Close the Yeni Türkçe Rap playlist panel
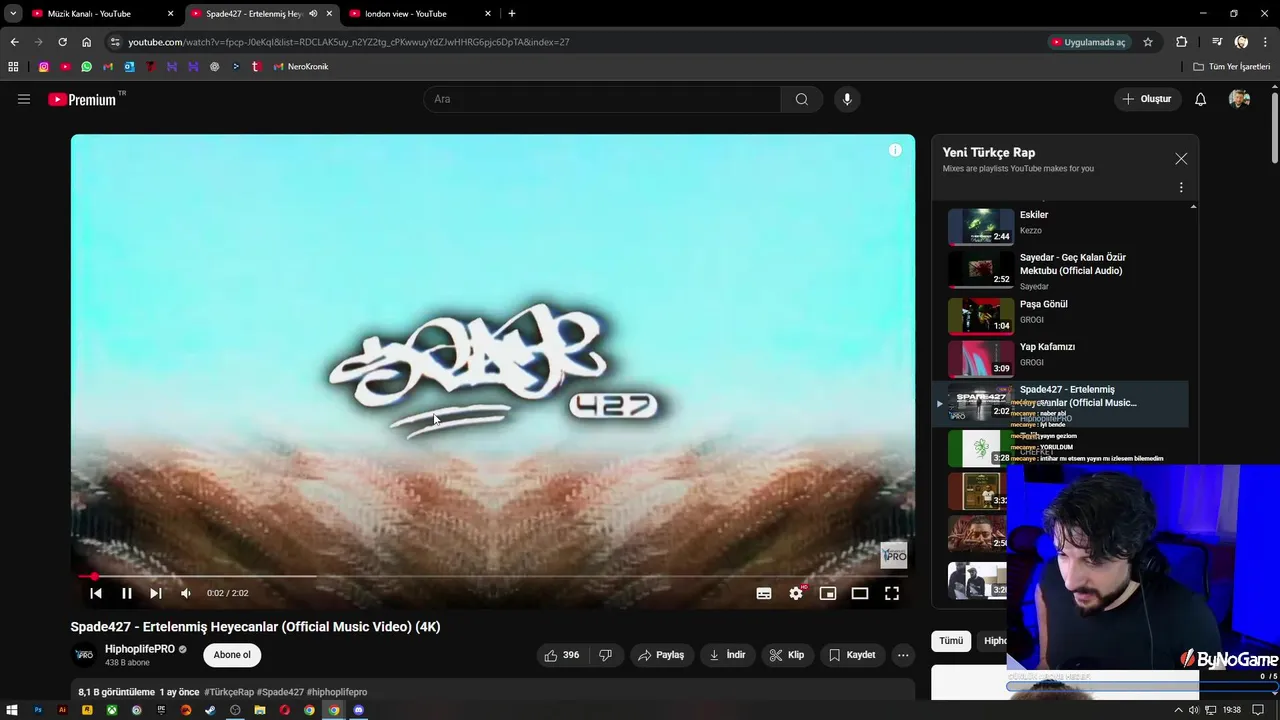 click(1181, 159)
